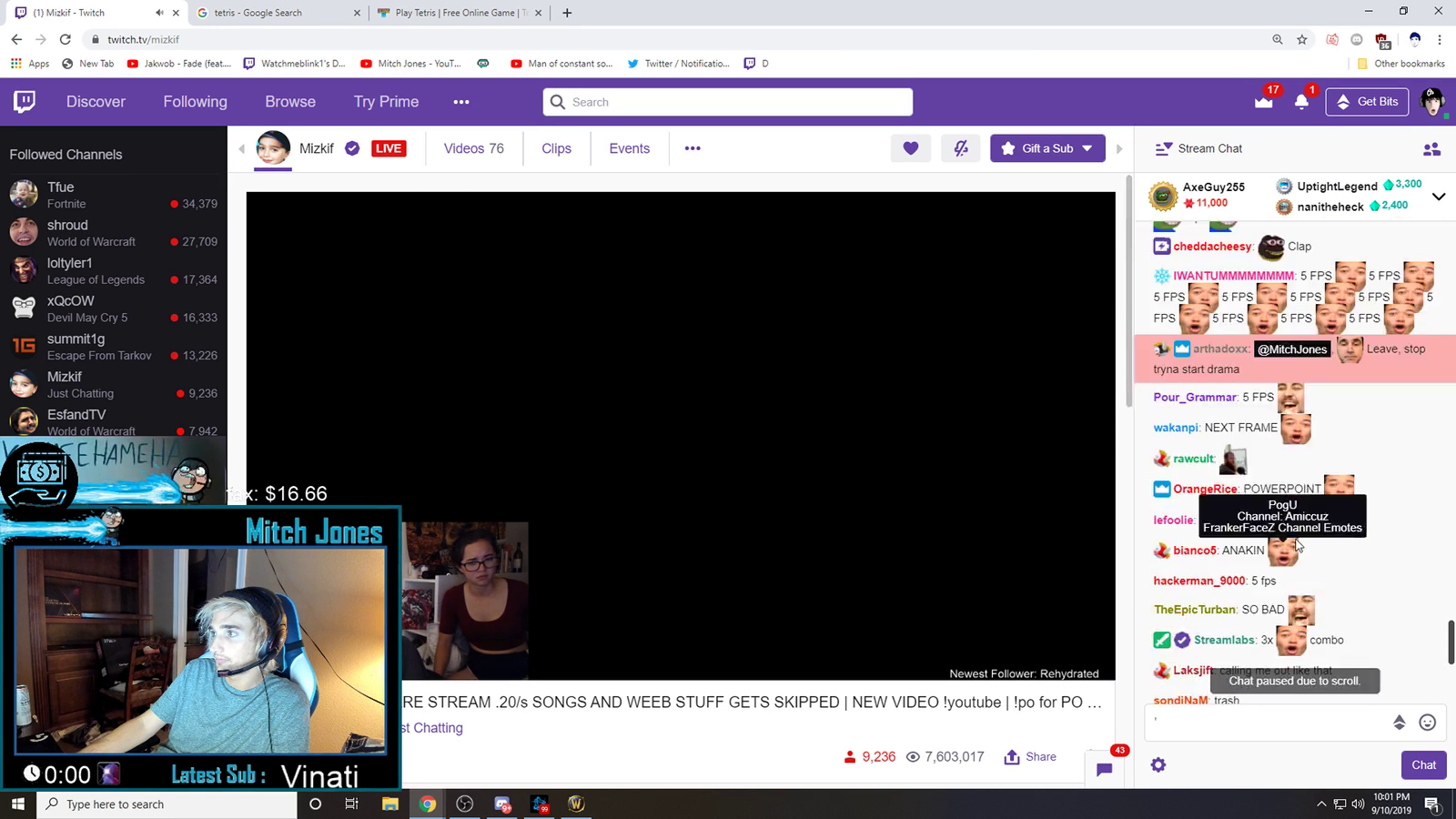Open the Following page
Screen dimensions: 1456x819
[x=196, y=102]
